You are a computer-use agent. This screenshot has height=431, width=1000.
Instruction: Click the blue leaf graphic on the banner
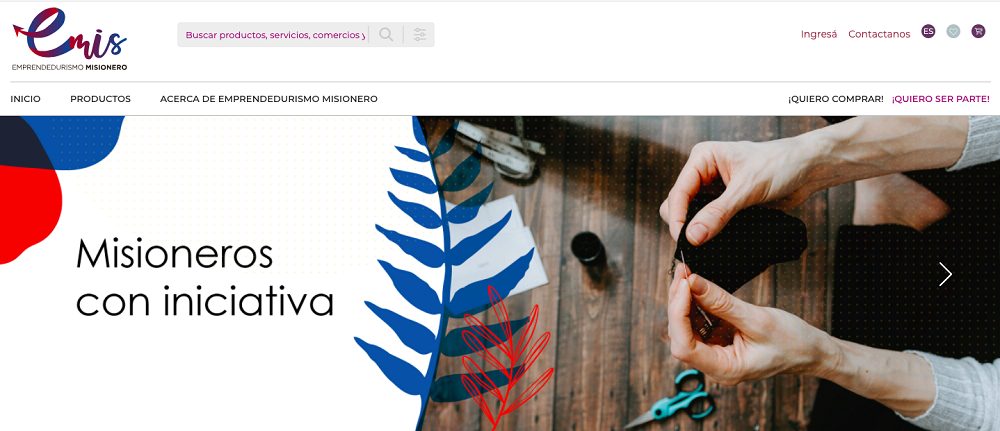tap(442, 268)
